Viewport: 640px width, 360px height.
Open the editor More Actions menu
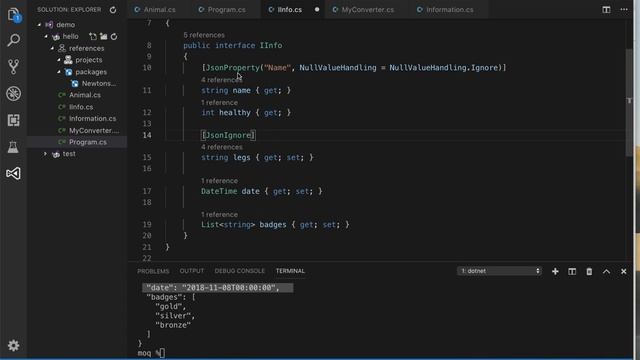pos(624,9)
